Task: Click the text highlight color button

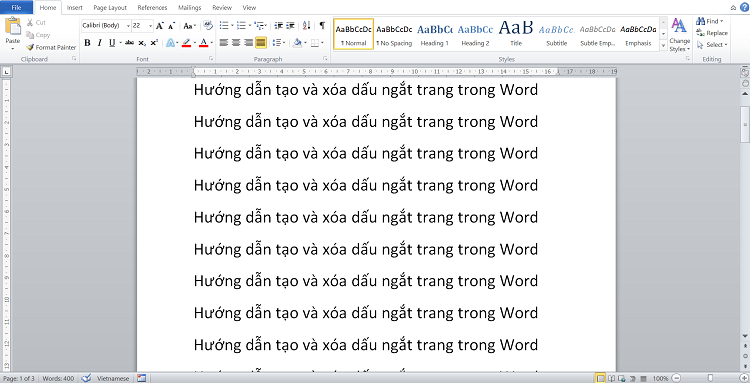Action: (186, 43)
